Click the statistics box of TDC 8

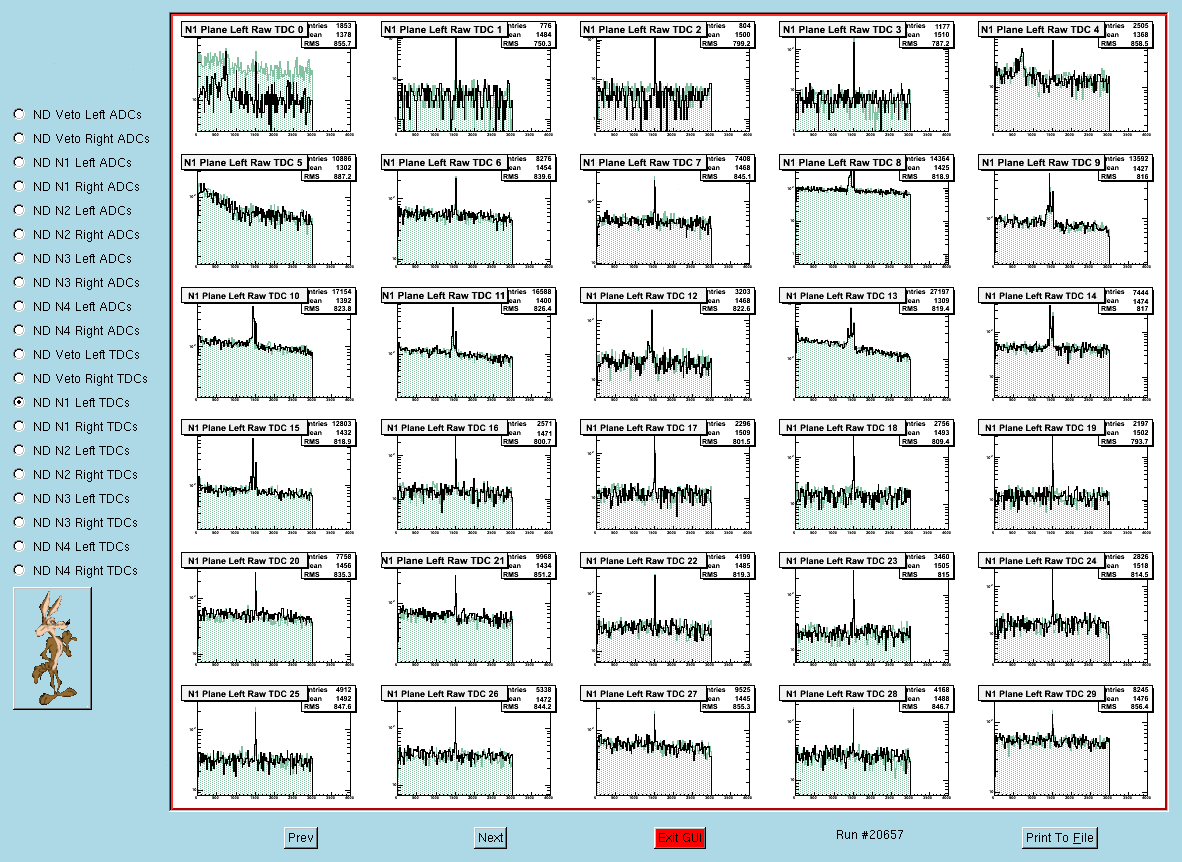click(x=929, y=167)
